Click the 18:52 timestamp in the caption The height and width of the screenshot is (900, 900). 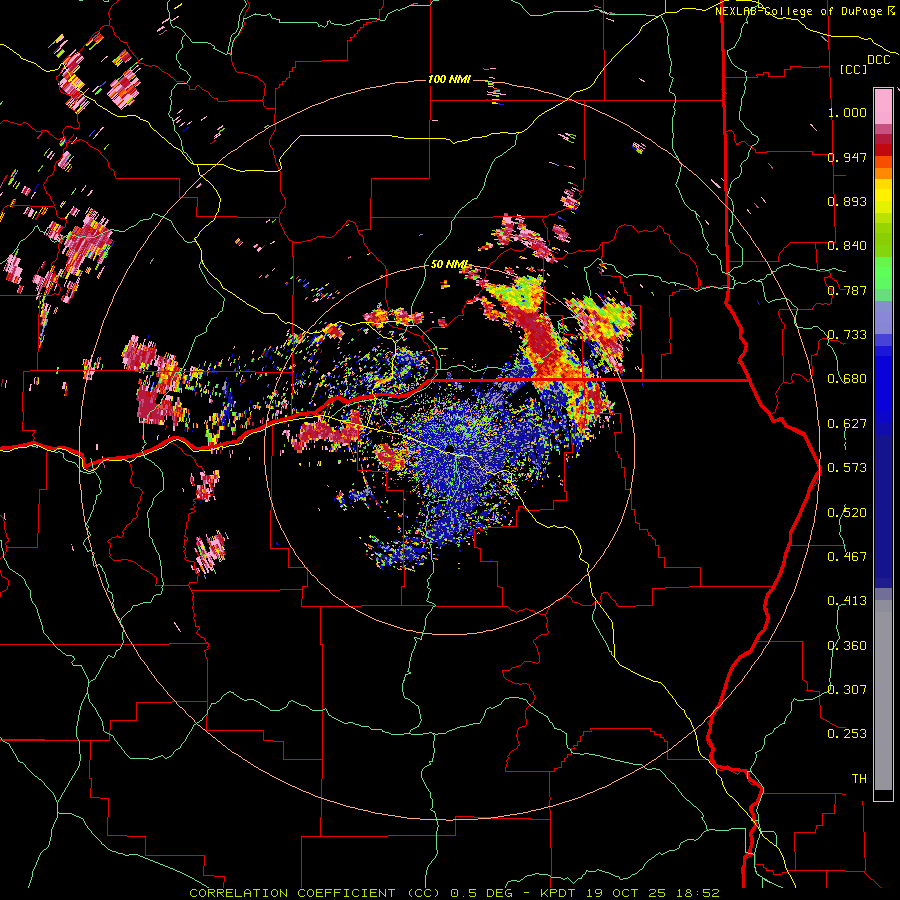pyautogui.click(x=700, y=893)
